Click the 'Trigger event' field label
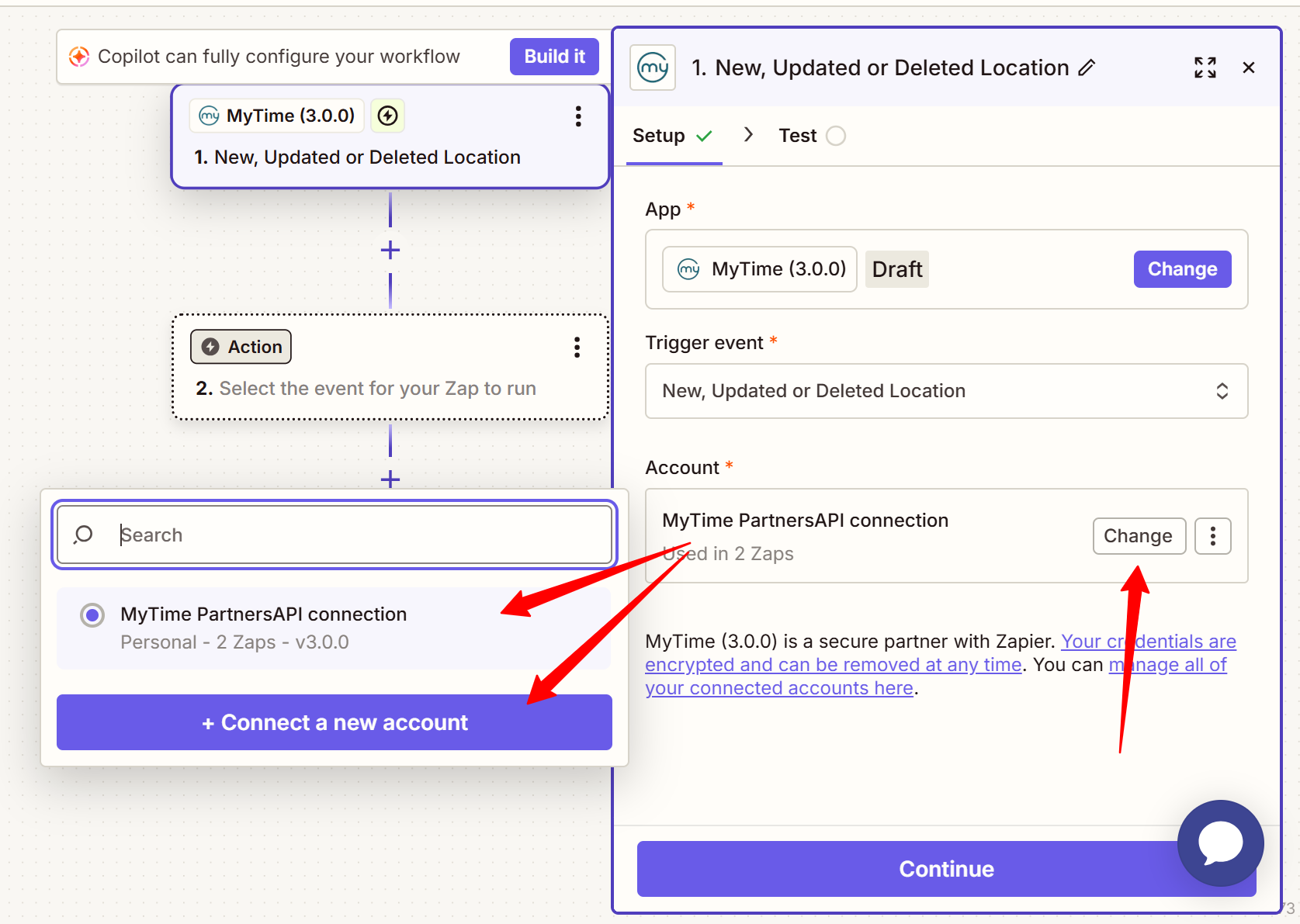 pyautogui.click(x=704, y=343)
